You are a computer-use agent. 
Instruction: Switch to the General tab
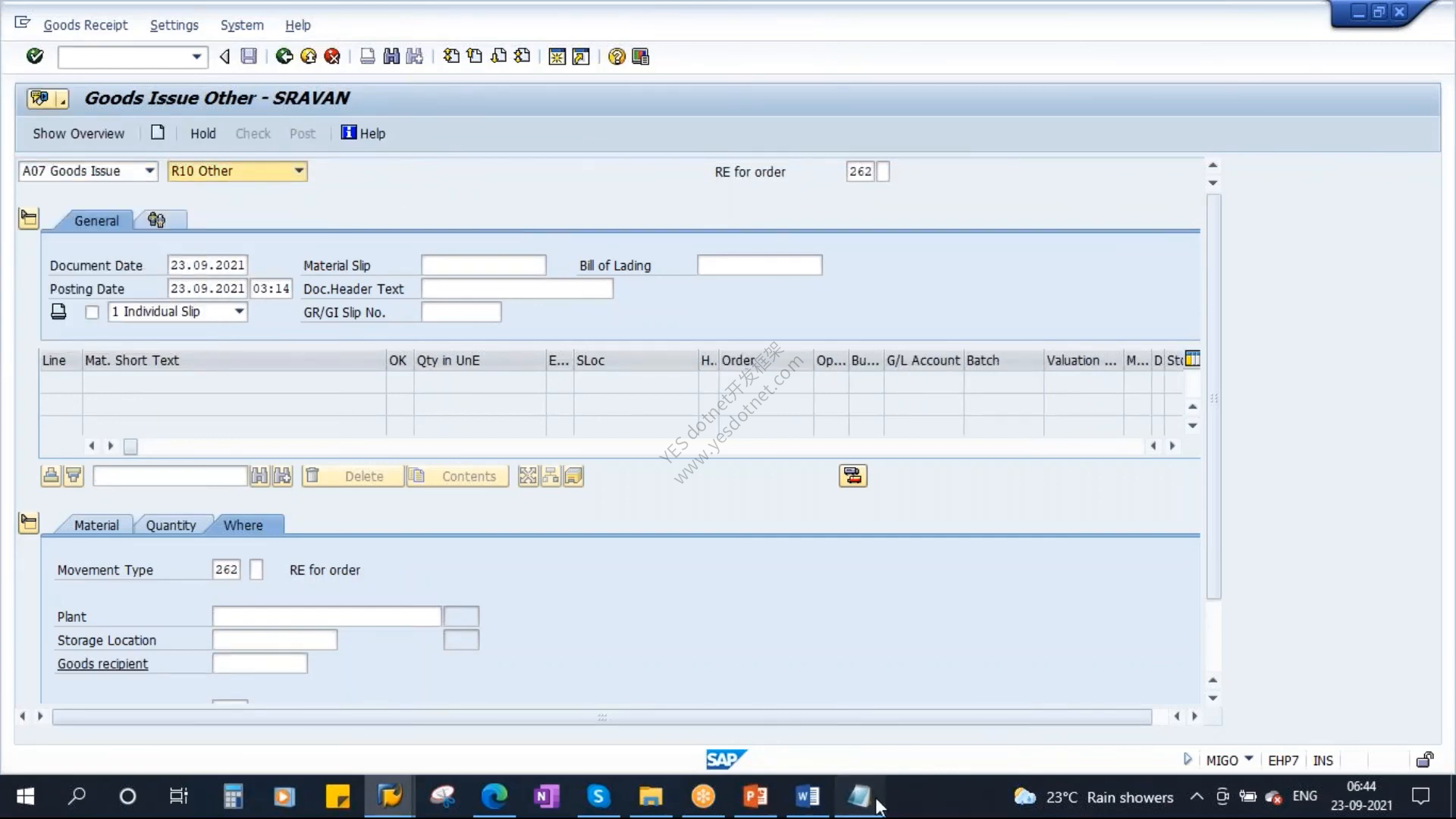click(x=96, y=221)
